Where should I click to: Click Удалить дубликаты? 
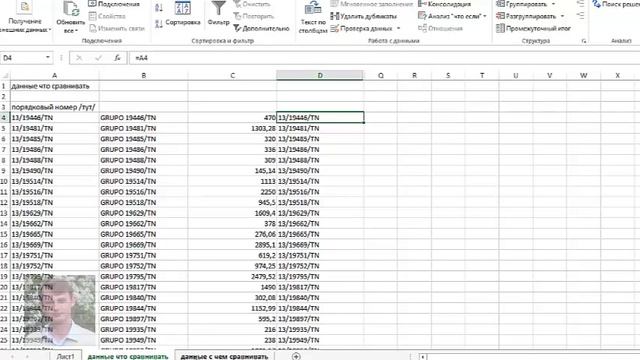[x=363, y=16]
